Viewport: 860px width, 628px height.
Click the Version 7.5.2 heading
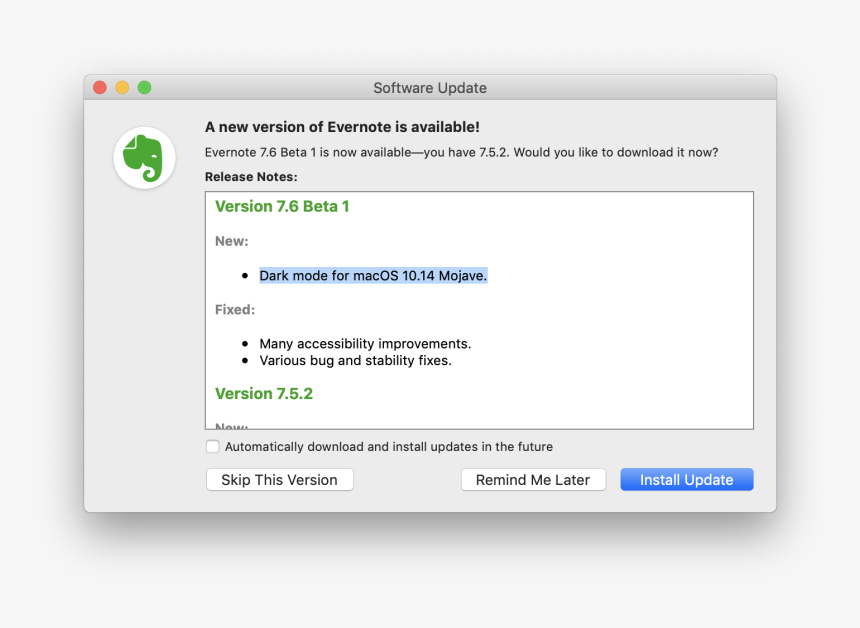(x=264, y=393)
